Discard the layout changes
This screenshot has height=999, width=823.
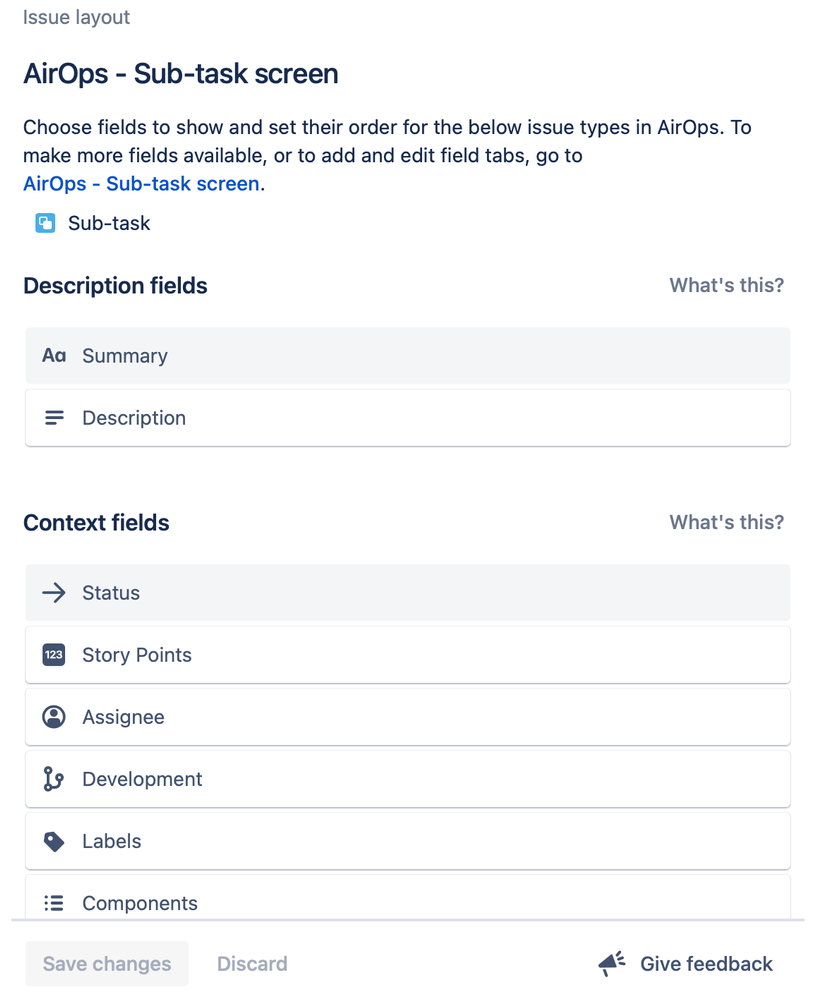click(252, 963)
